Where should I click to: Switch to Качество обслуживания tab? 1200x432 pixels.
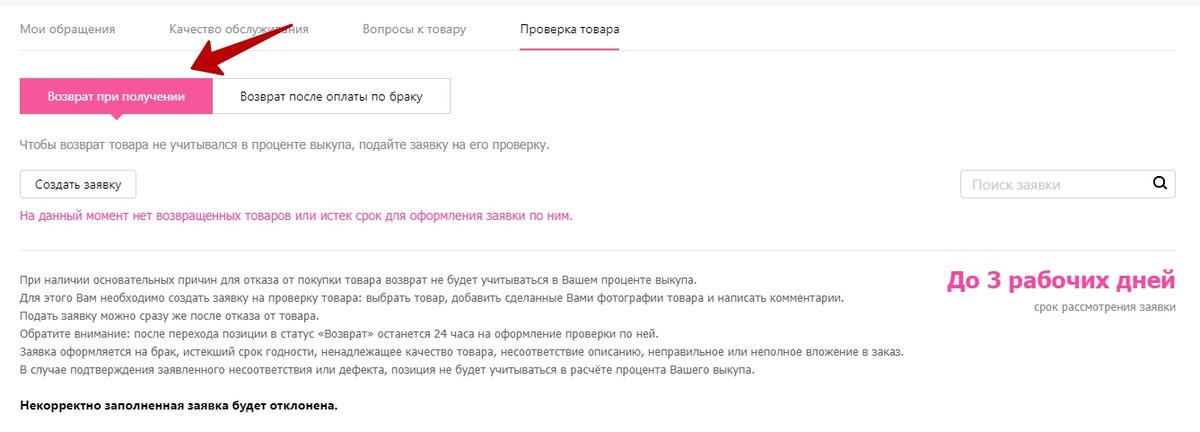click(x=239, y=29)
